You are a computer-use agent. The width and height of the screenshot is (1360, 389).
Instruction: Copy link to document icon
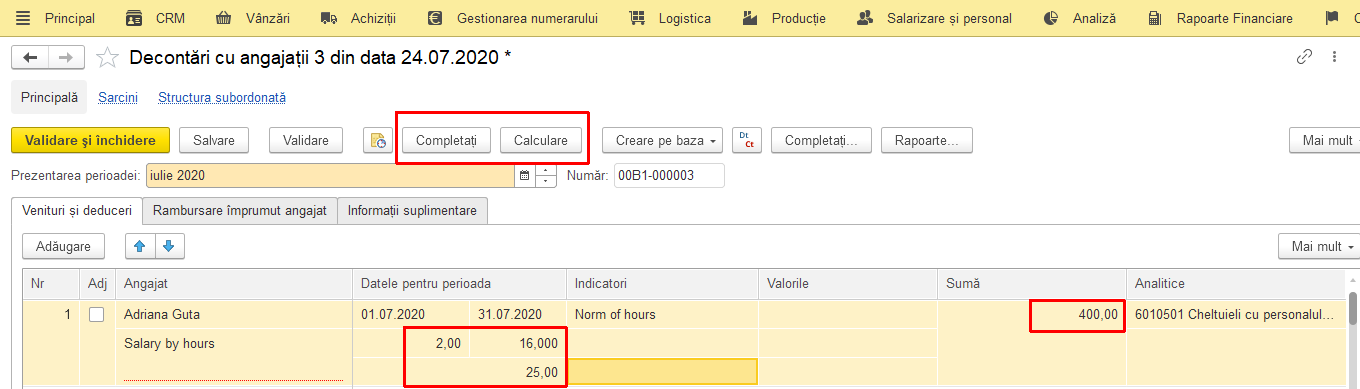(x=1304, y=57)
